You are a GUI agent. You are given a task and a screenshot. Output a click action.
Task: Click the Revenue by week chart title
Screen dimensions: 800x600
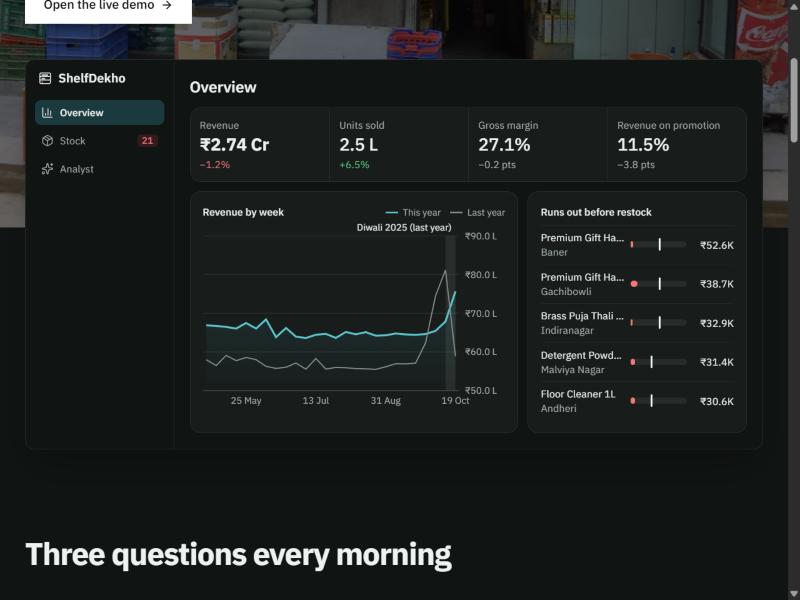tap(243, 212)
